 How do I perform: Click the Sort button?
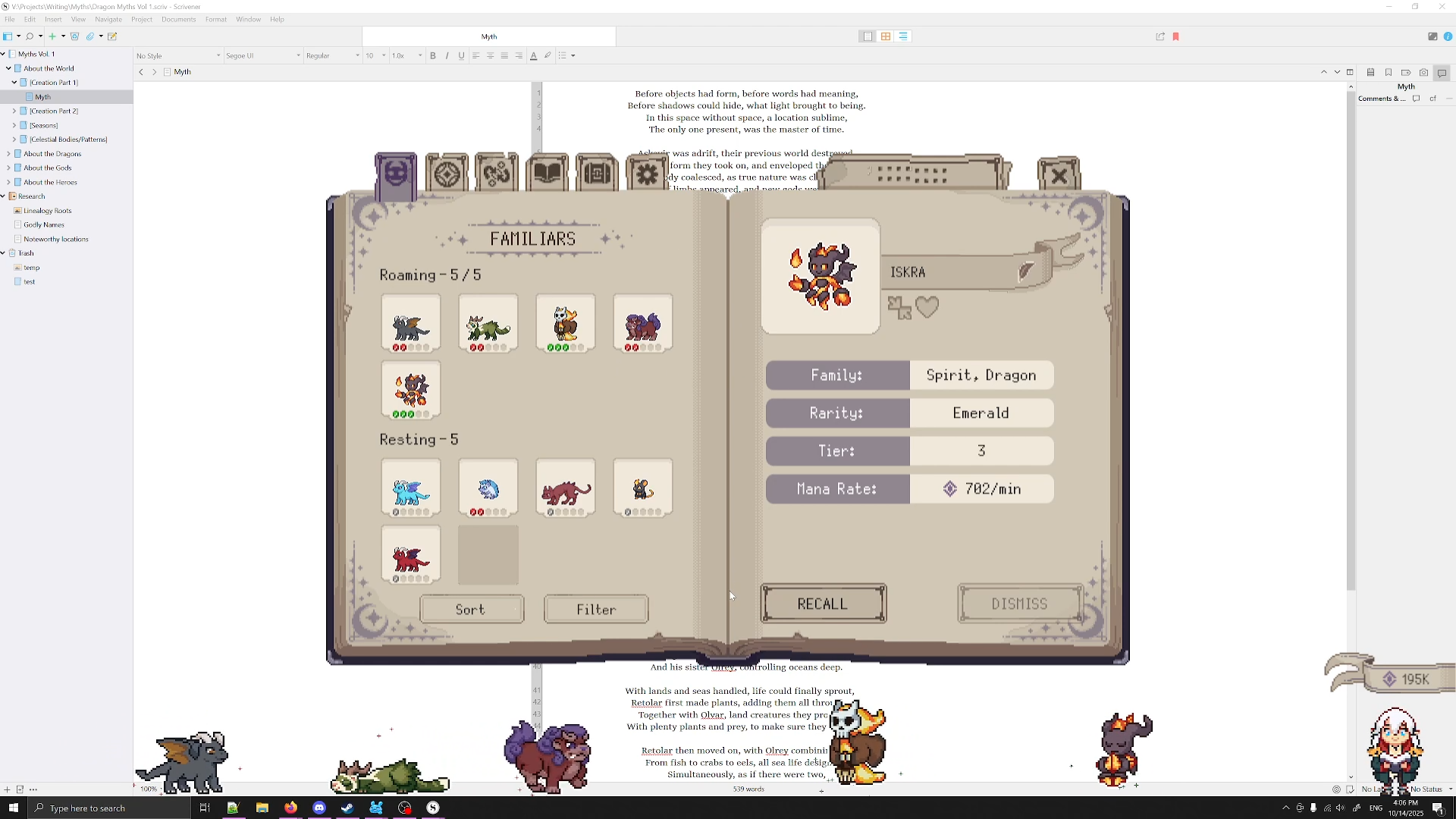point(471,610)
